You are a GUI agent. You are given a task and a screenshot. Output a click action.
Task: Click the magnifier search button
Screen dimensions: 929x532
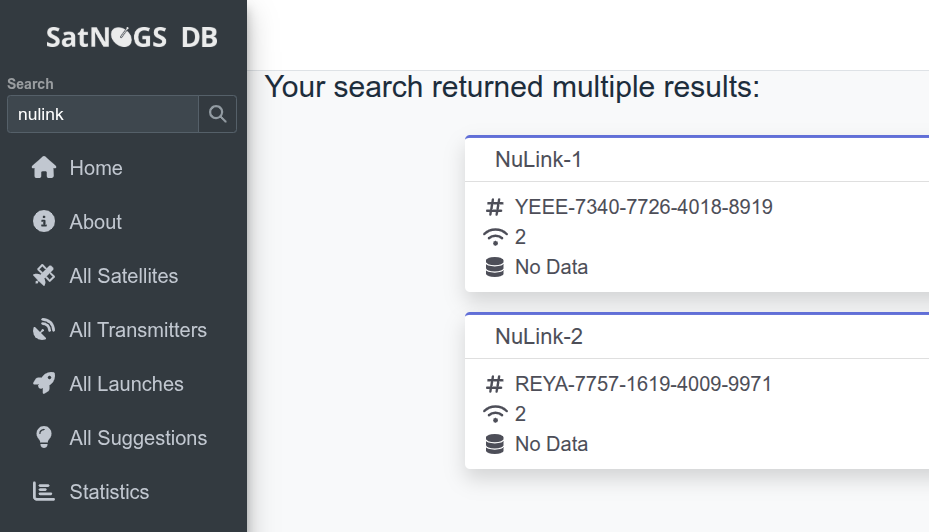point(218,114)
